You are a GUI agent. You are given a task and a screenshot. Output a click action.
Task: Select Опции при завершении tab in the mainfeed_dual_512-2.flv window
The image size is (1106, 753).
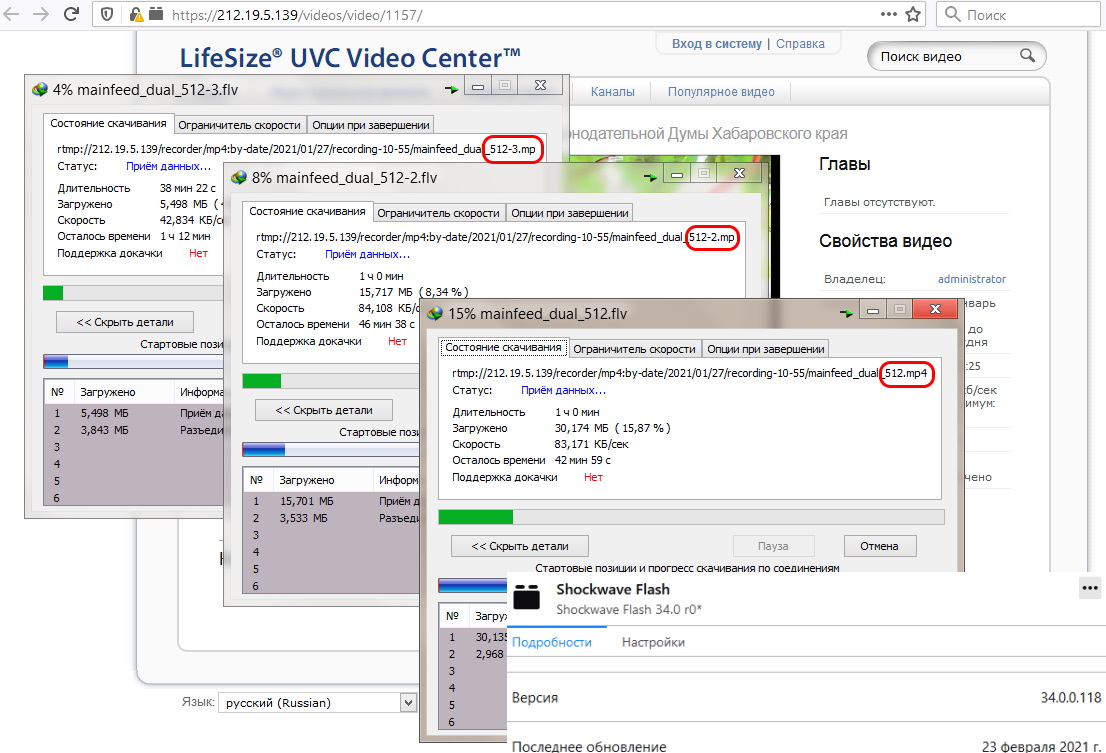click(x=570, y=213)
